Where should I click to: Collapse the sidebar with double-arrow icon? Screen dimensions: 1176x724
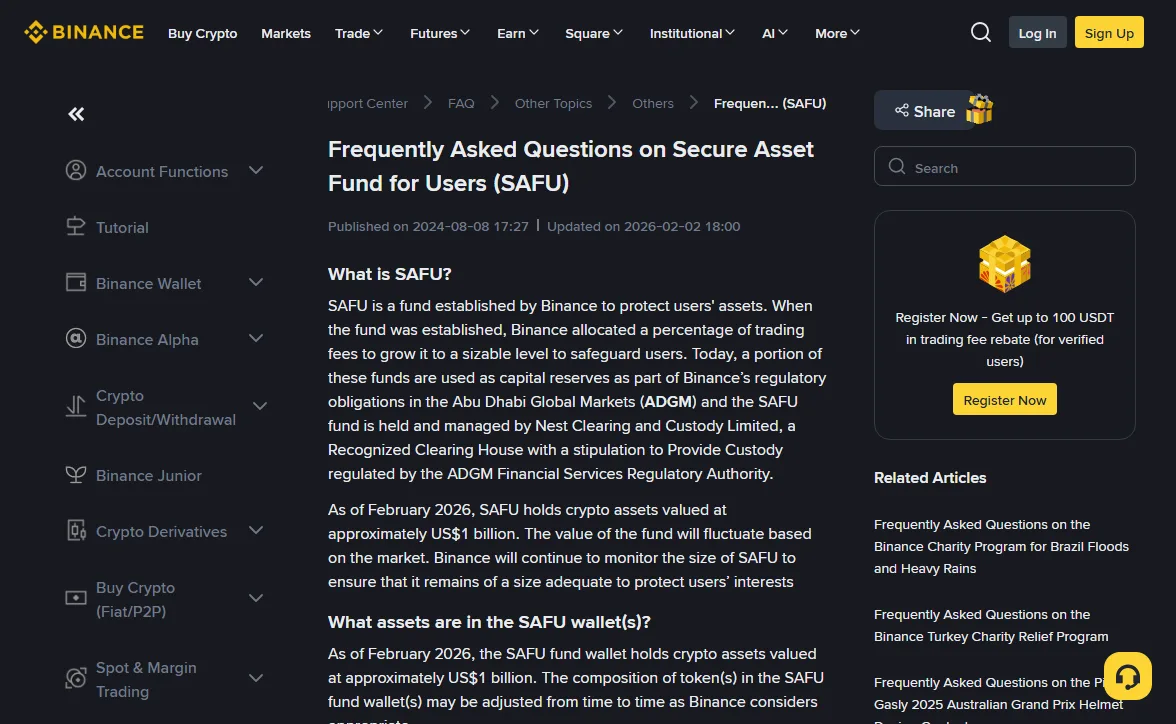pyautogui.click(x=76, y=114)
